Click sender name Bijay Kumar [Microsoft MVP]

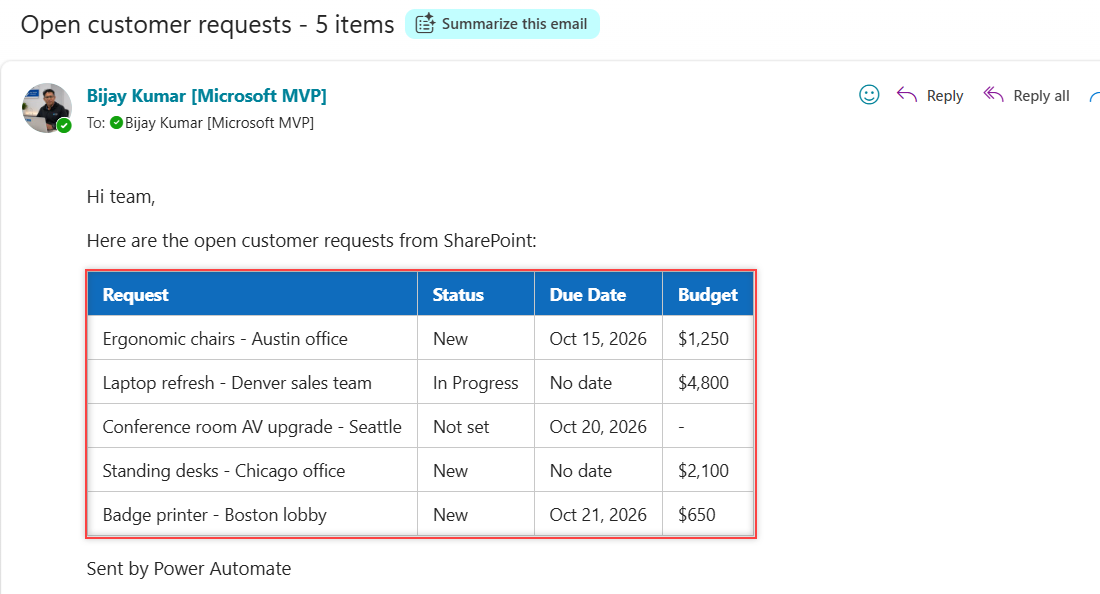(207, 95)
